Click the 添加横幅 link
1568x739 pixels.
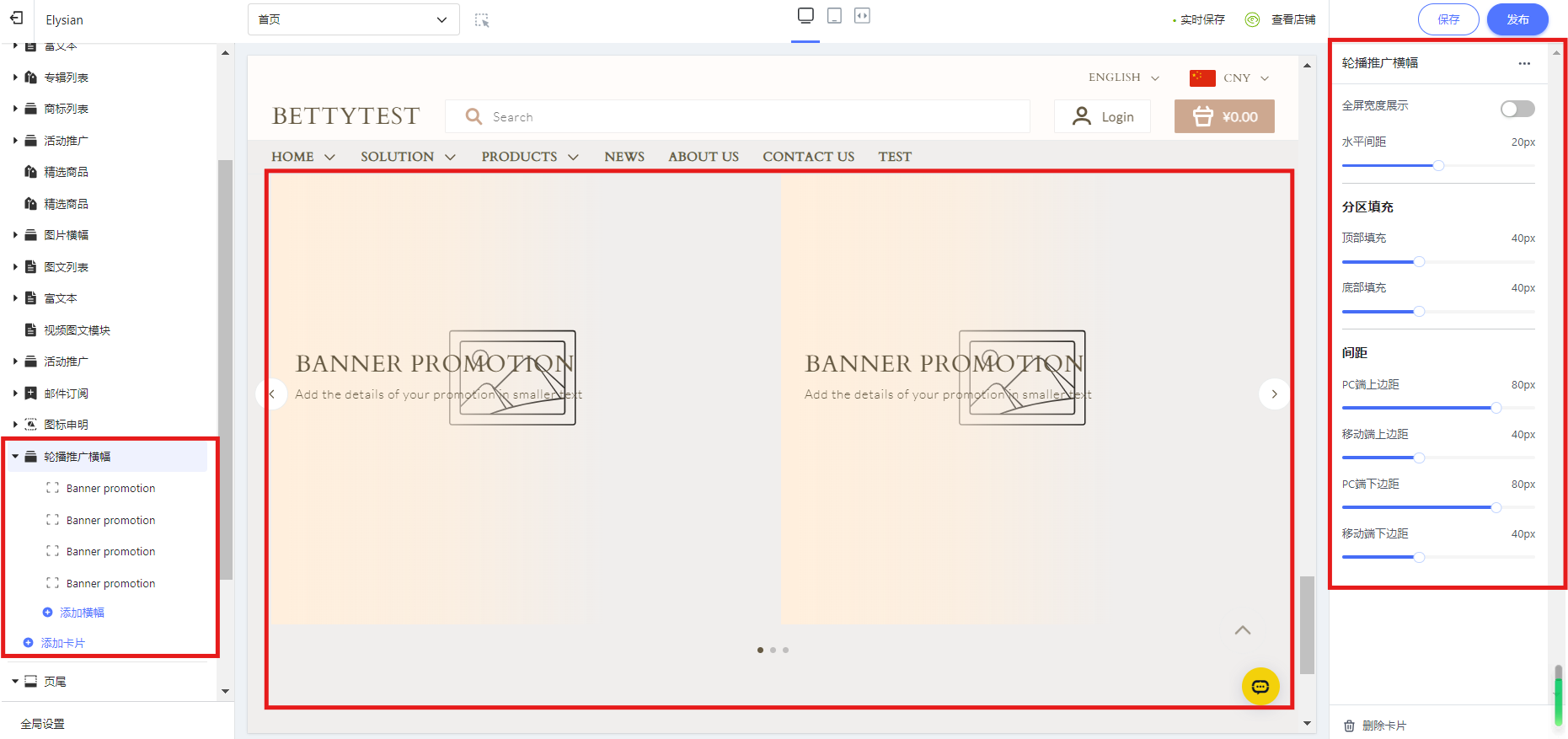click(x=82, y=613)
